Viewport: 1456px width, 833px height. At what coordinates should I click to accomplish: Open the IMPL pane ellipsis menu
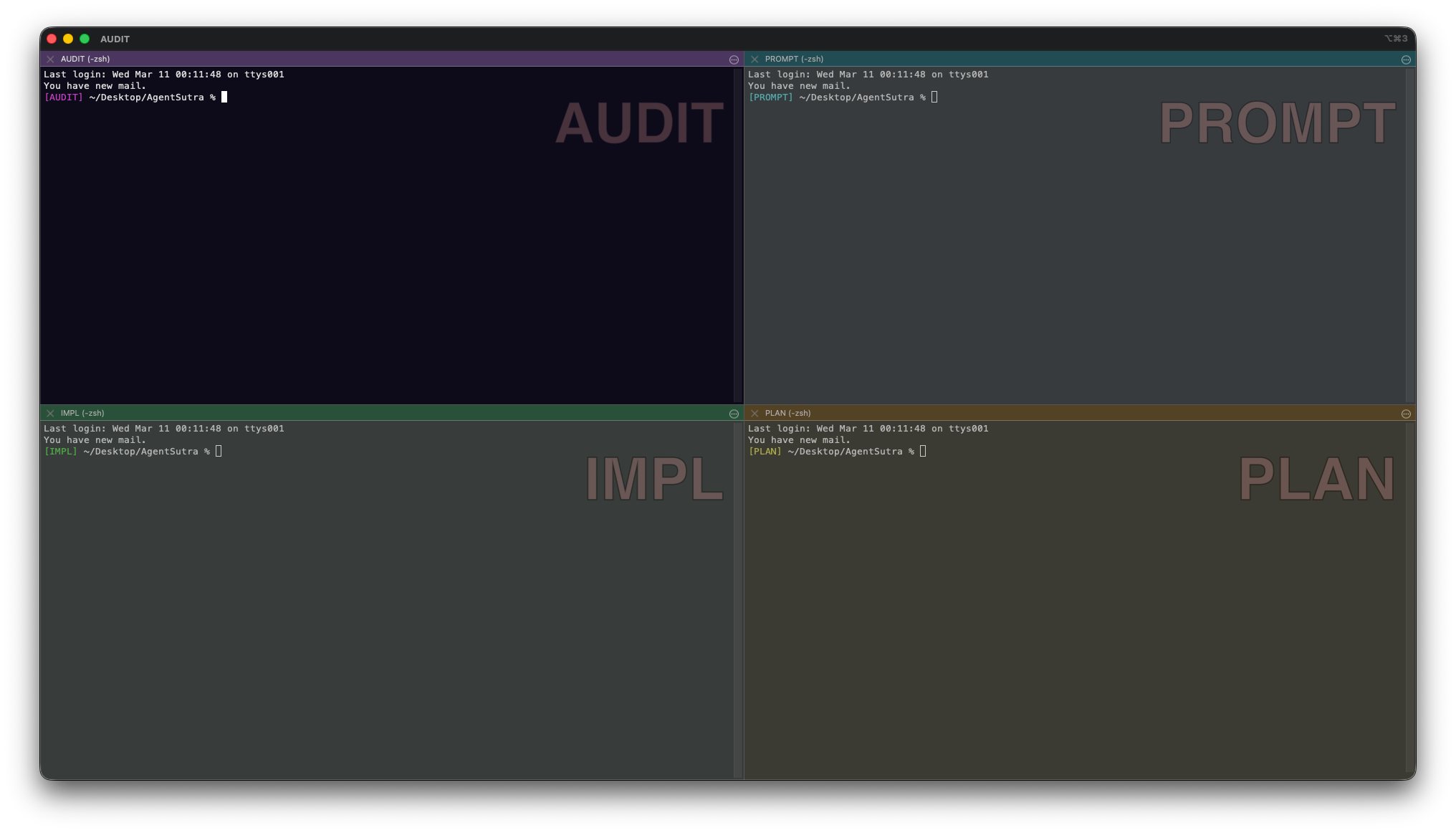733,413
